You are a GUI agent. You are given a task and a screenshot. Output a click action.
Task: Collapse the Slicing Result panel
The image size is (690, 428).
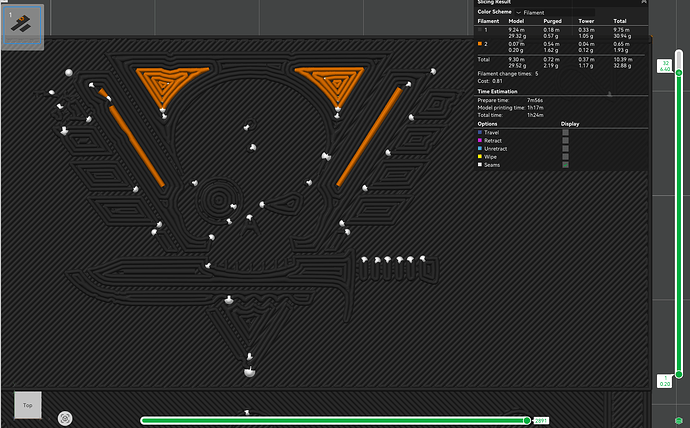coord(644,2)
